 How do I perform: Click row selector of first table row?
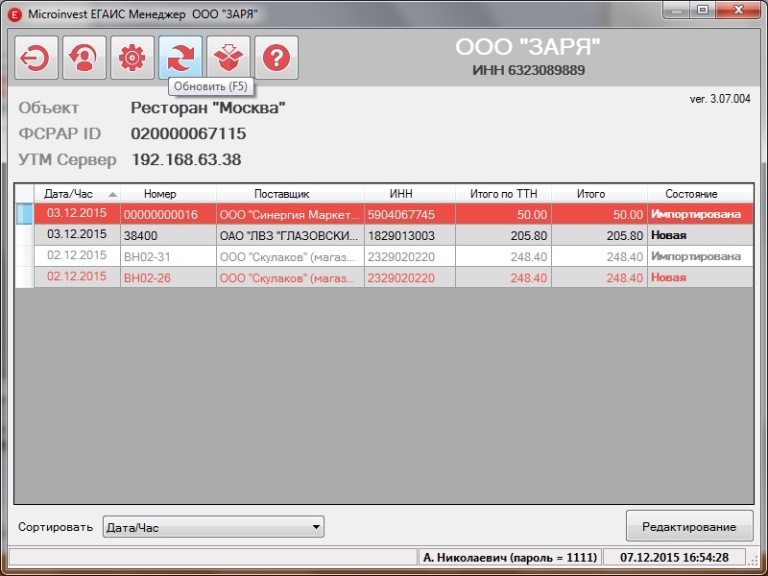pyautogui.click(x=24, y=214)
